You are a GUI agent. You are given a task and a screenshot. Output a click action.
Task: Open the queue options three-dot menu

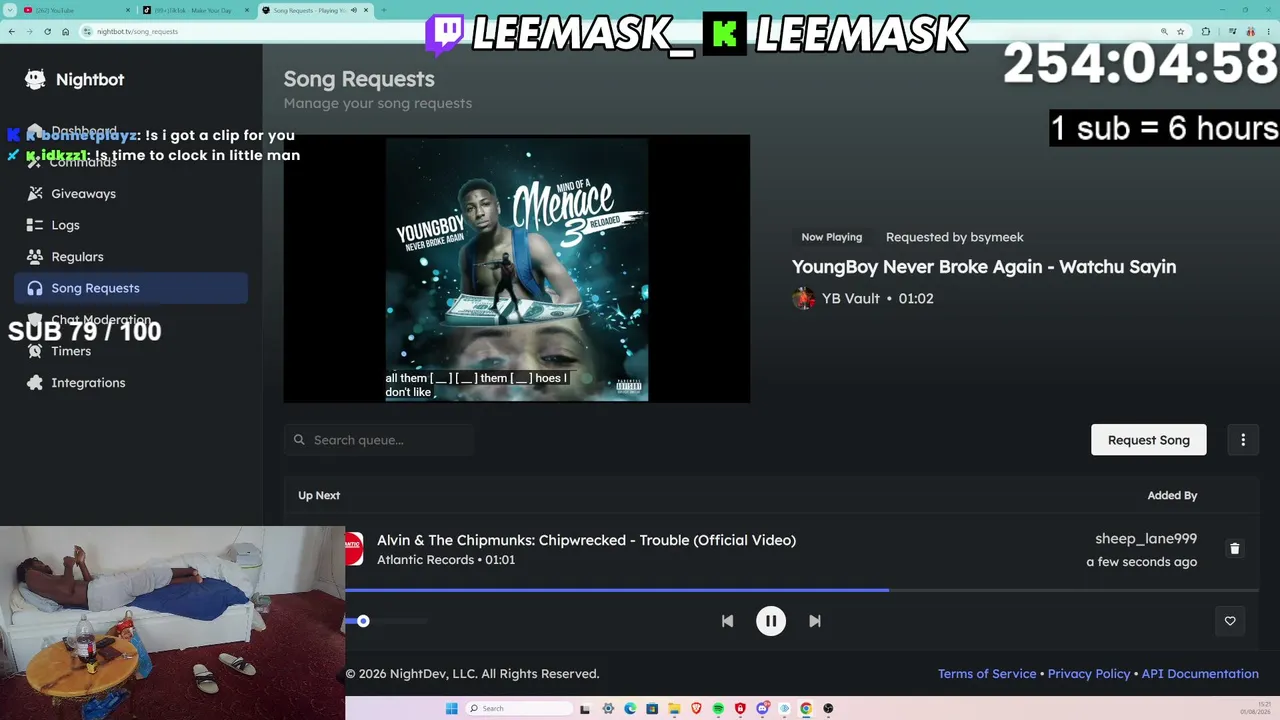[x=1243, y=440]
